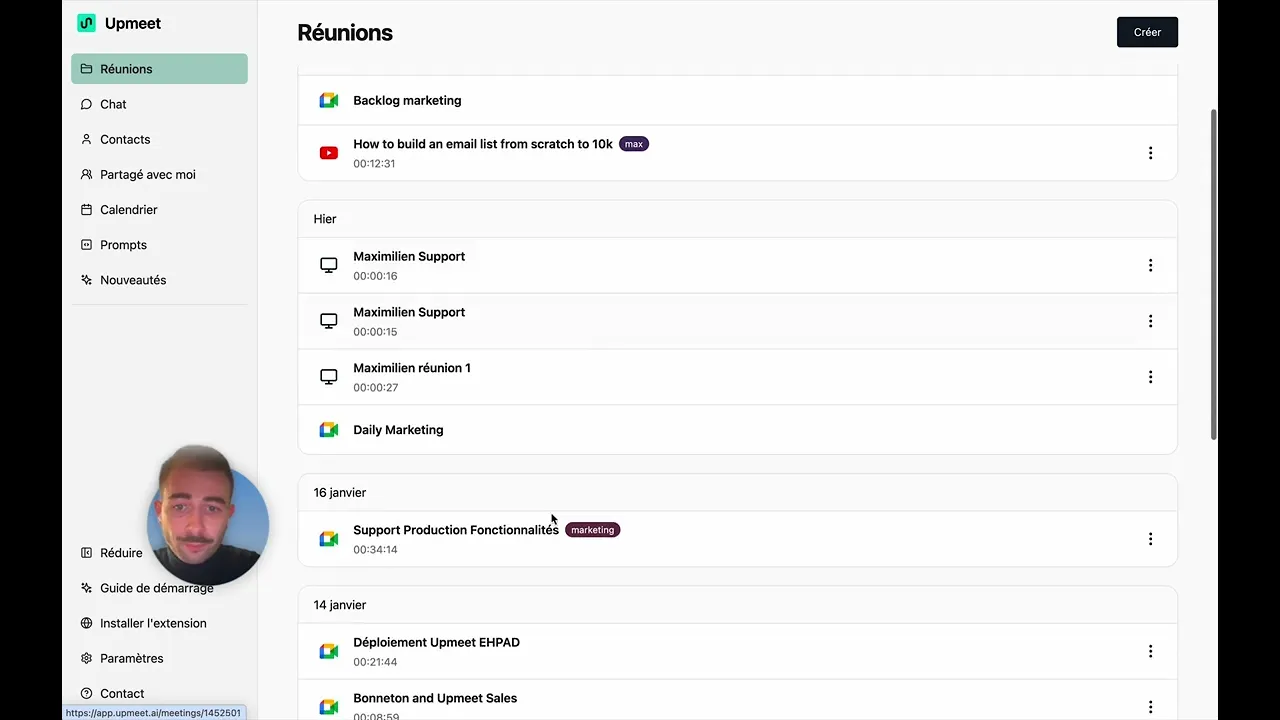Open options menu for email list video

(1150, 153)
